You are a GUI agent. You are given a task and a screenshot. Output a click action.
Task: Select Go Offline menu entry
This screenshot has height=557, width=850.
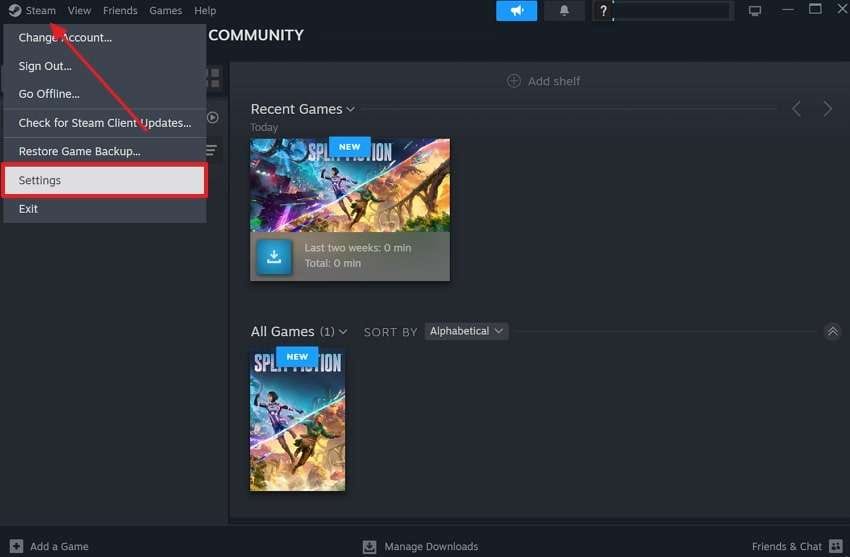click(x=105, y=94)
